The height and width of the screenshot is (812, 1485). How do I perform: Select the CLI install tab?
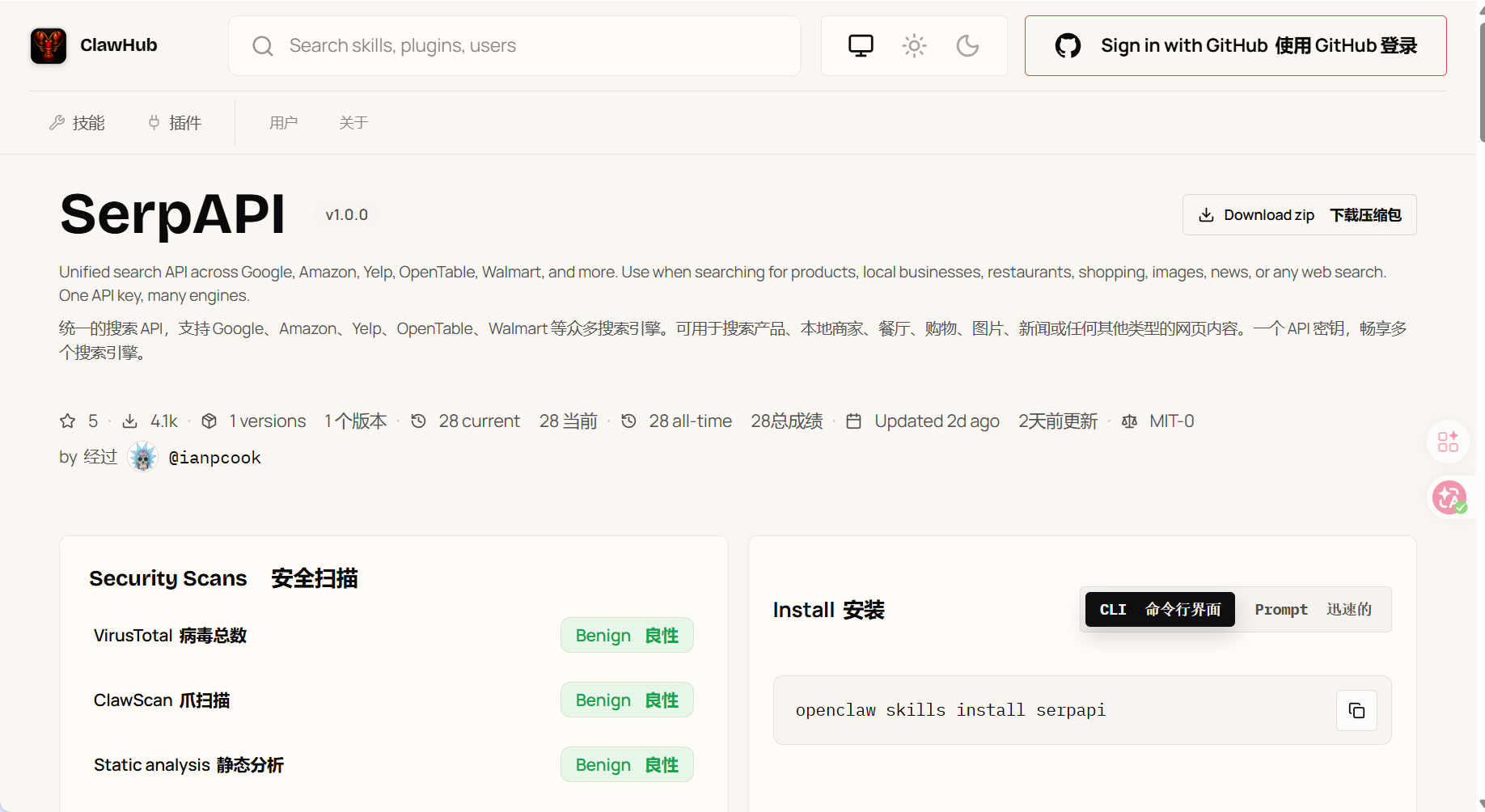click(1160, 610)
